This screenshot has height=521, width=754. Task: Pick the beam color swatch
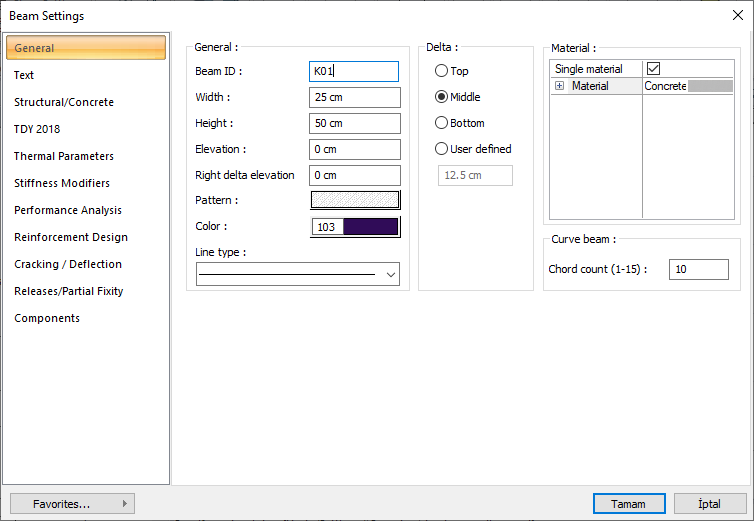[x=369, y=227]
